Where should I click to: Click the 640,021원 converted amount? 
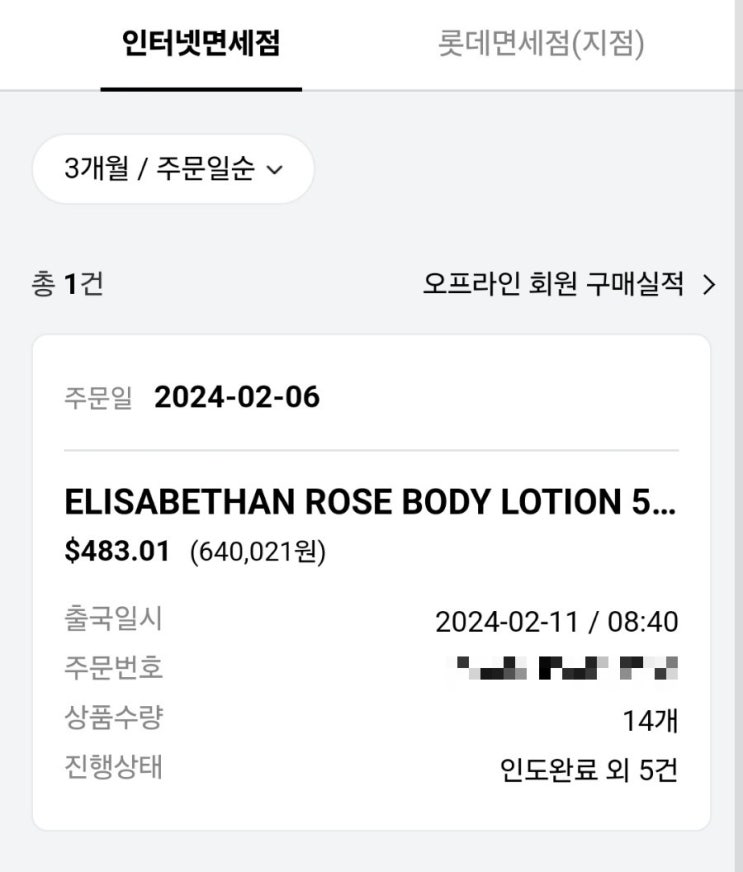point(258,552)
